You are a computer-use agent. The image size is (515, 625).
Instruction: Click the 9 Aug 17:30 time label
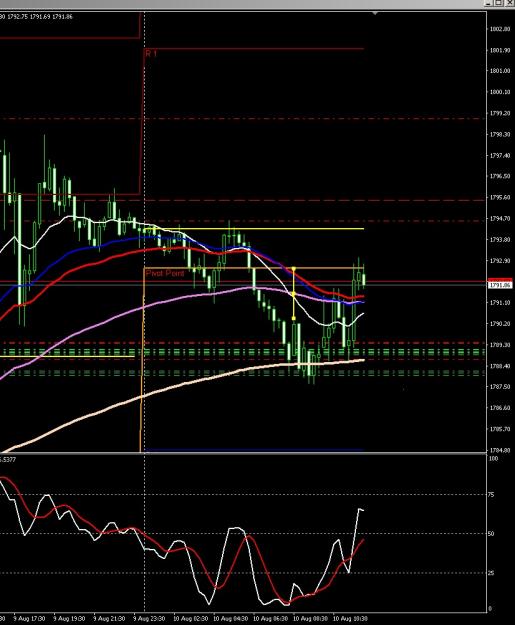click(x=29, y=619)
